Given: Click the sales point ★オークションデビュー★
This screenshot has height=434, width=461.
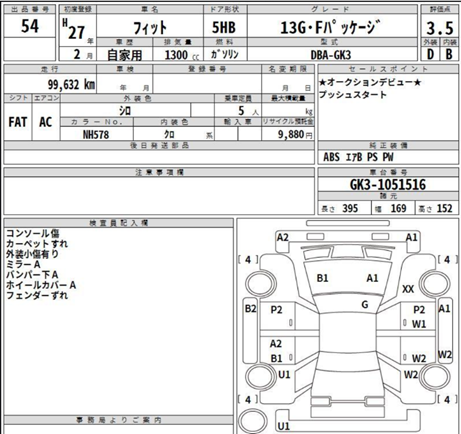Looking at the screenshot, I should 370,82.
